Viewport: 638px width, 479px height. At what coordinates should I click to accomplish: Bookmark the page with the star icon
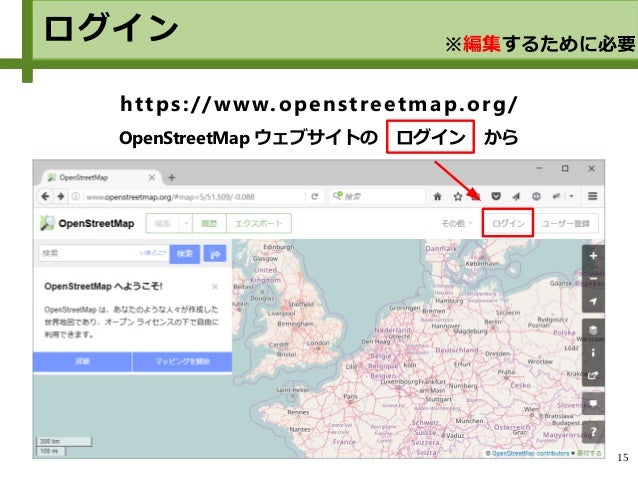pos(458,197)
